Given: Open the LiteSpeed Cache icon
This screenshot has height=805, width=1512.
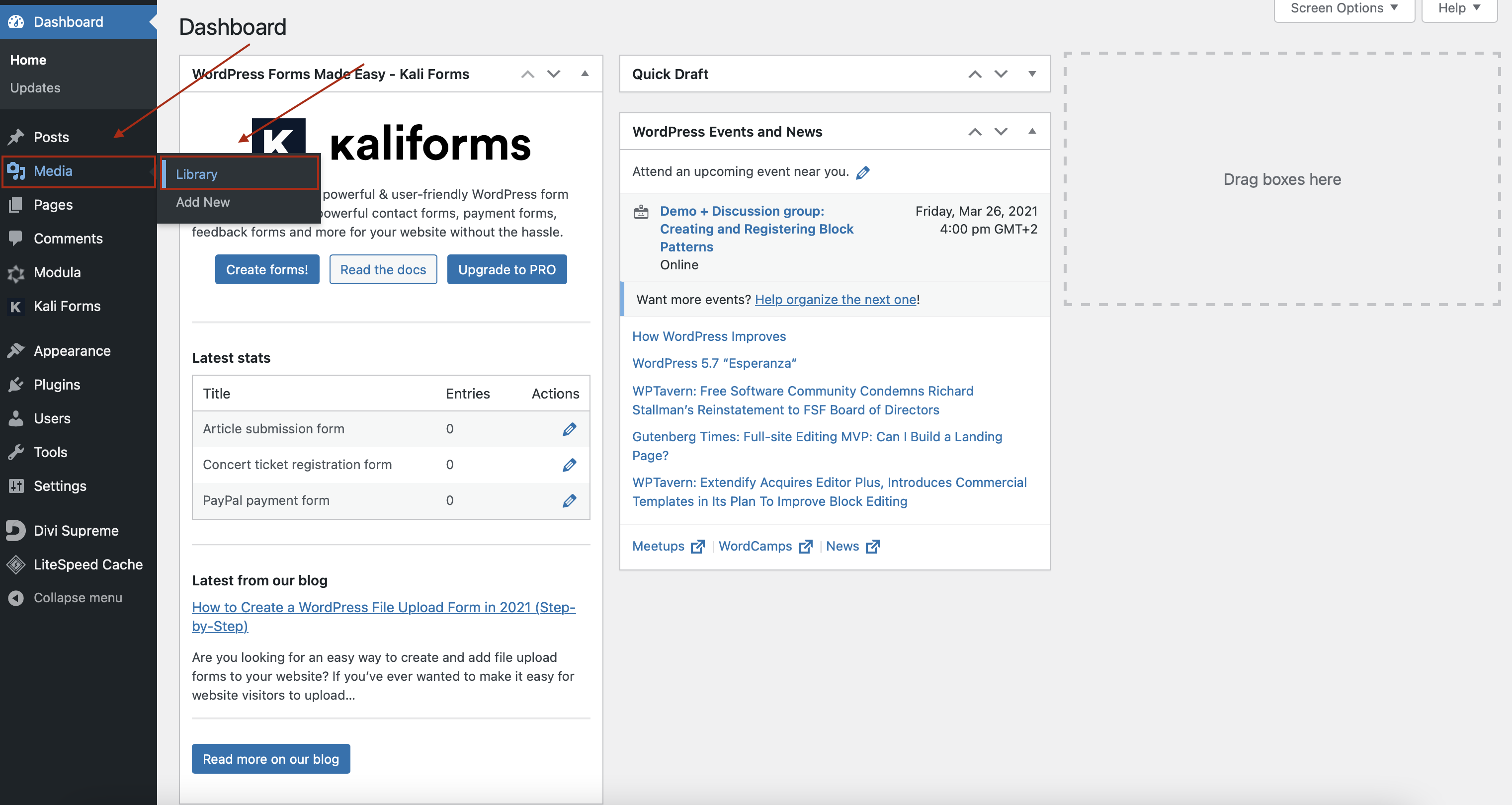Looking at the screenshot, I should (15, 564).
